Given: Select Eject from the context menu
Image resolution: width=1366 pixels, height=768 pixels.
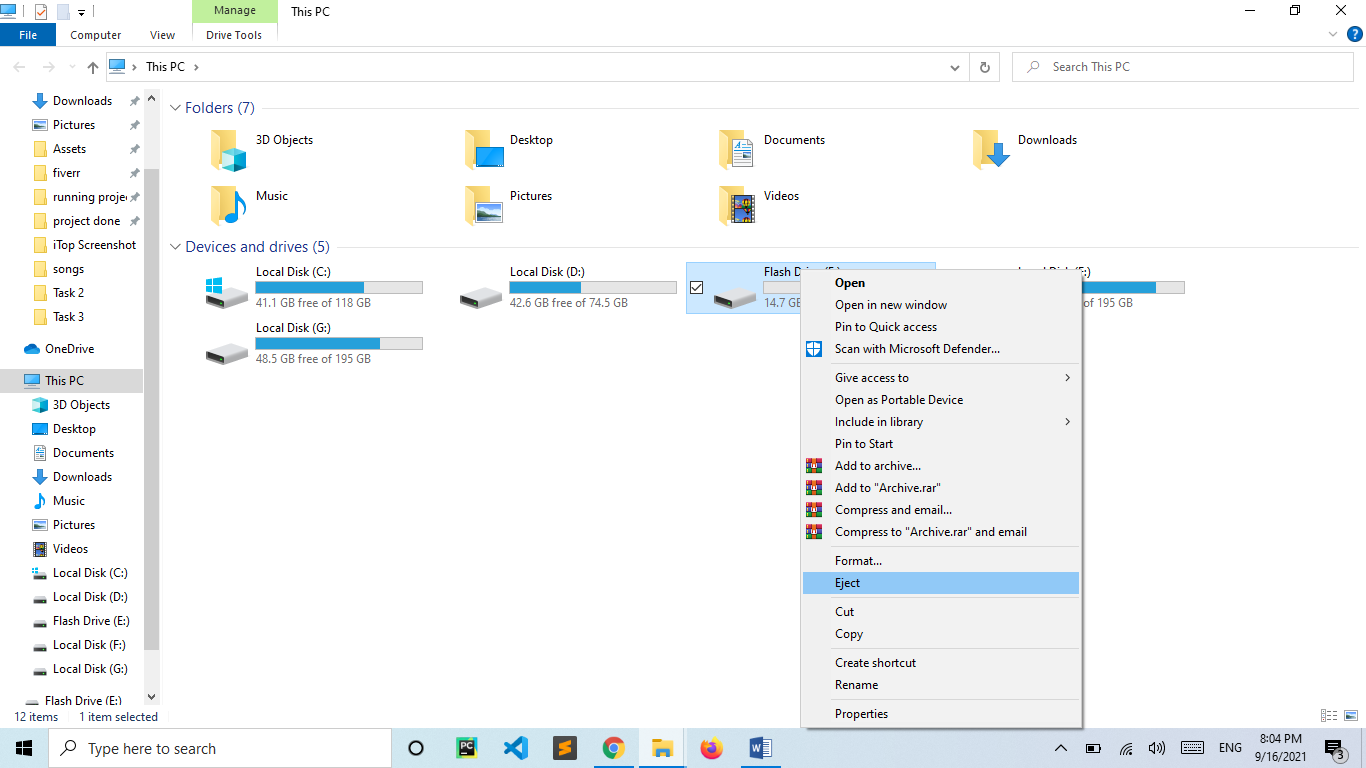Looking at the screenshot, I should 848,583.
